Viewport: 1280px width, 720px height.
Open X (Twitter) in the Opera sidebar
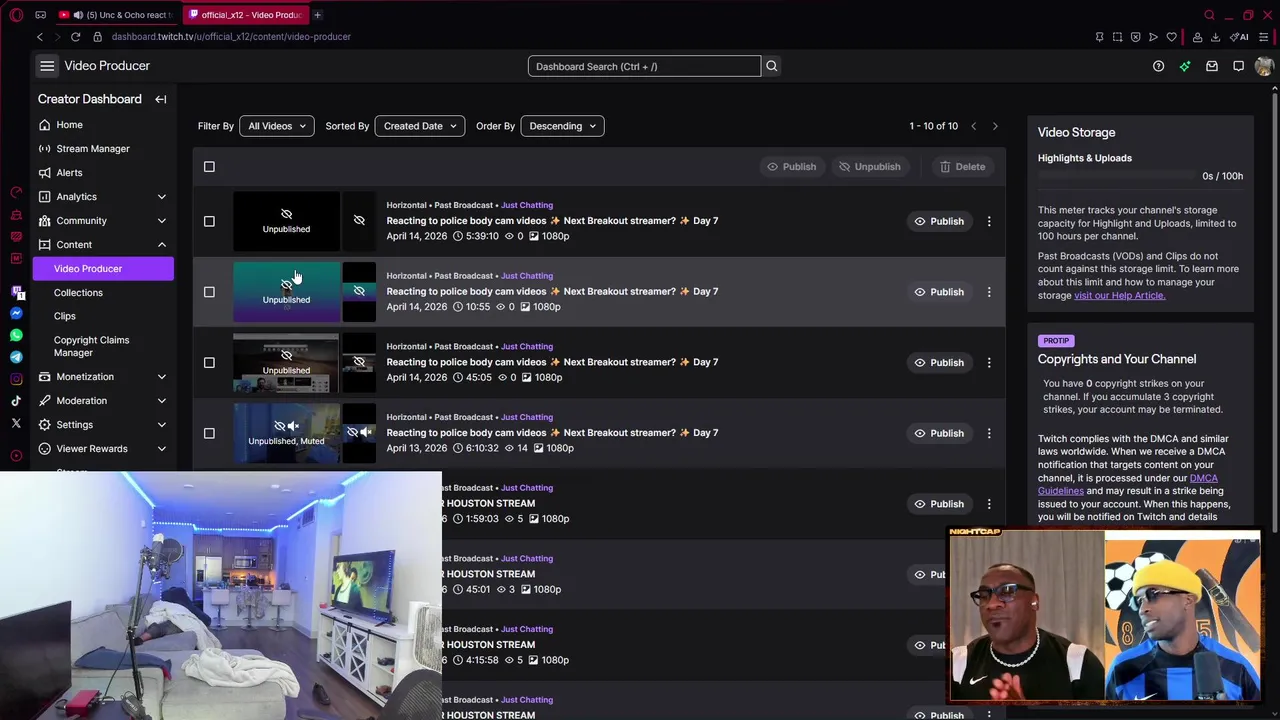click(x=16, y=424)
